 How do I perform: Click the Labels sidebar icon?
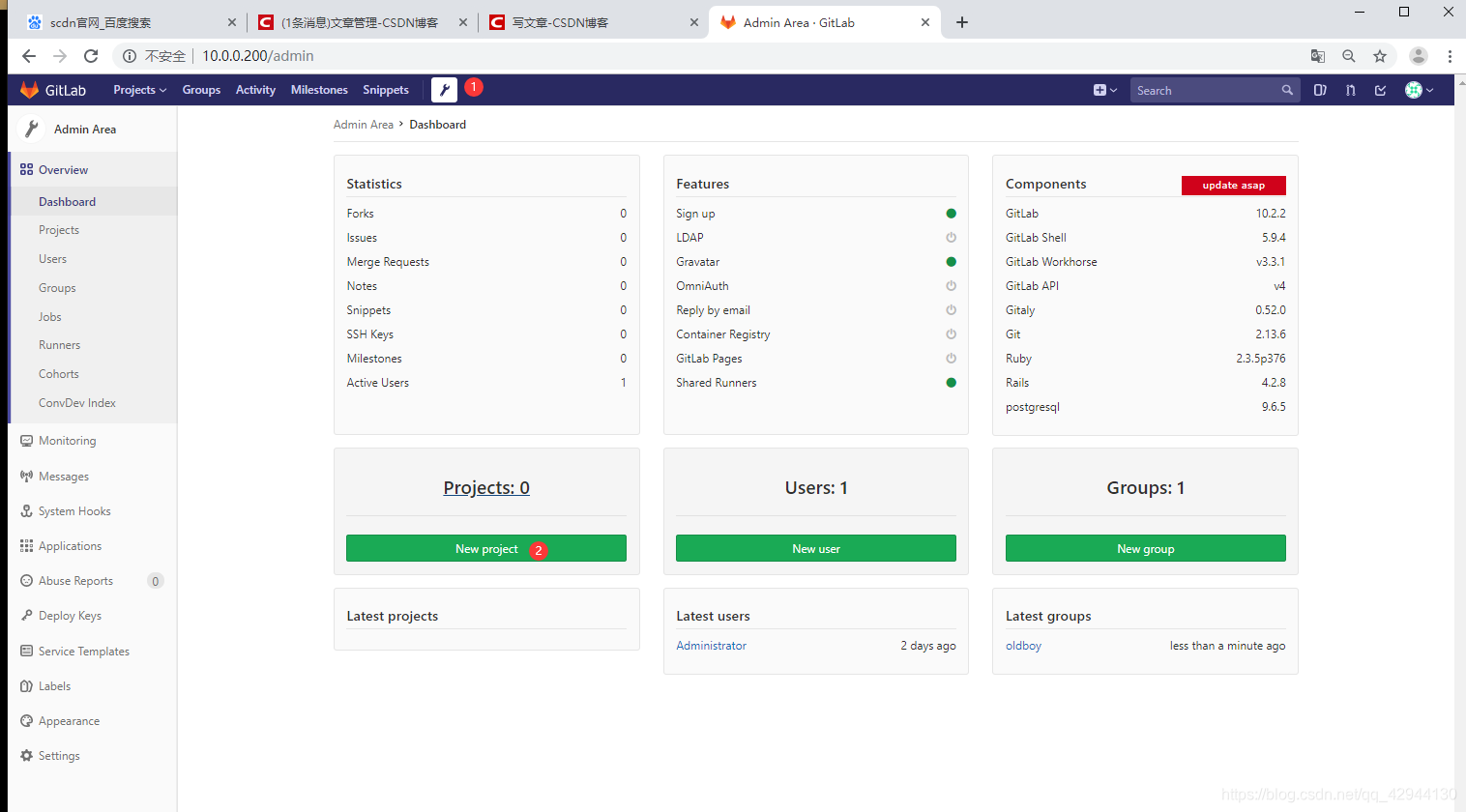point(26,686)
